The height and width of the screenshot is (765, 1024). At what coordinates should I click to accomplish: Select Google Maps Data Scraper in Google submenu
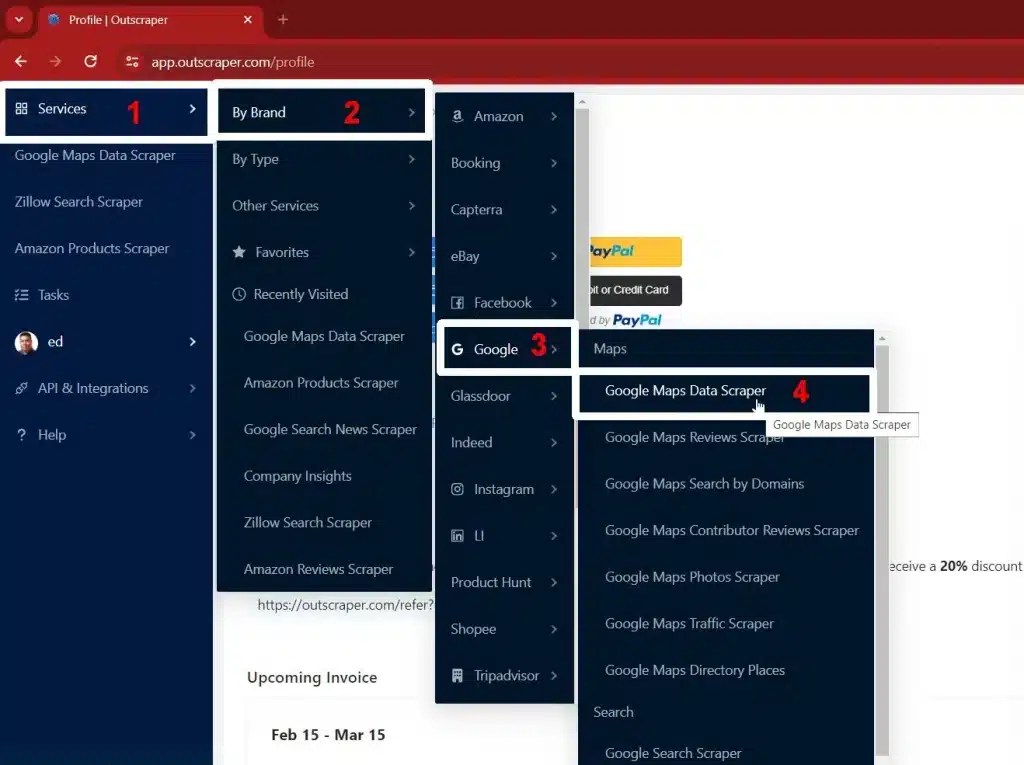pyautogui.click(x=724, y=391)
